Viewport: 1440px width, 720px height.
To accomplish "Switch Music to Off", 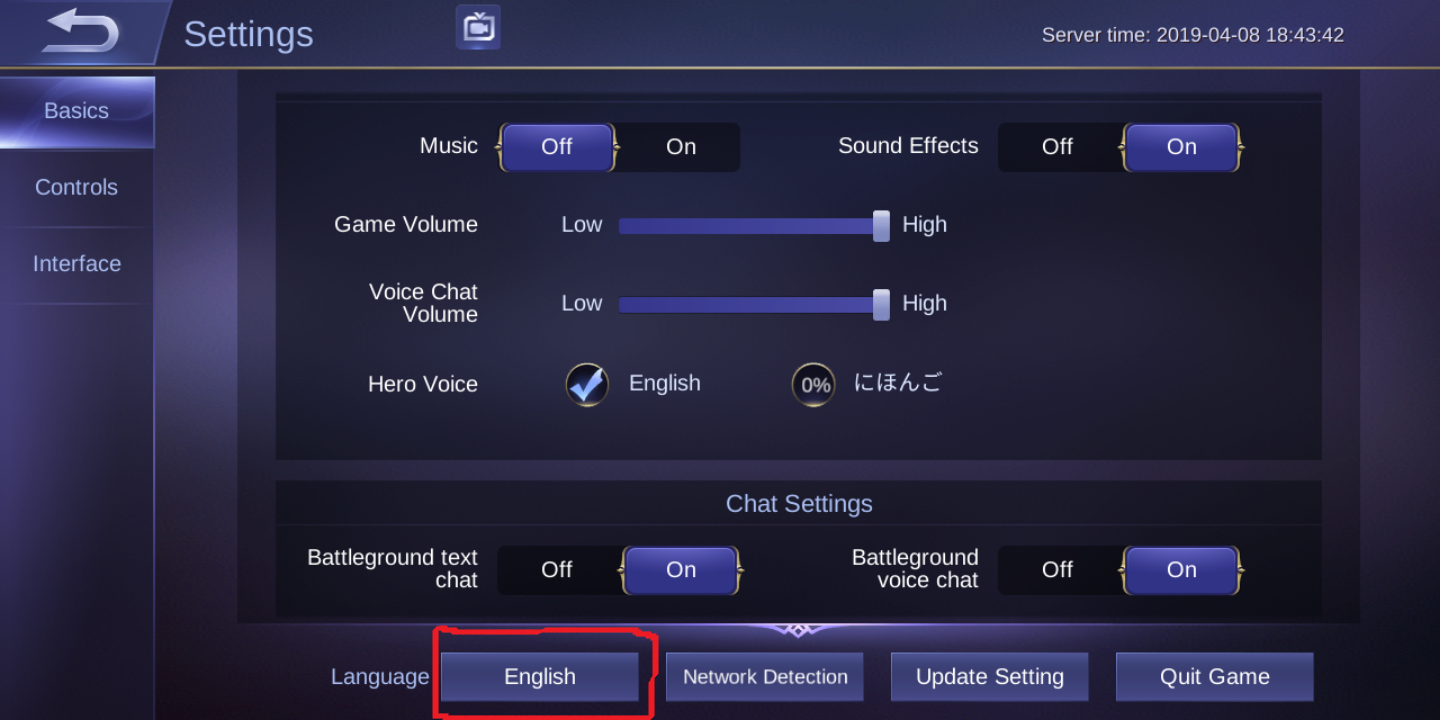I will coord(557,147).
